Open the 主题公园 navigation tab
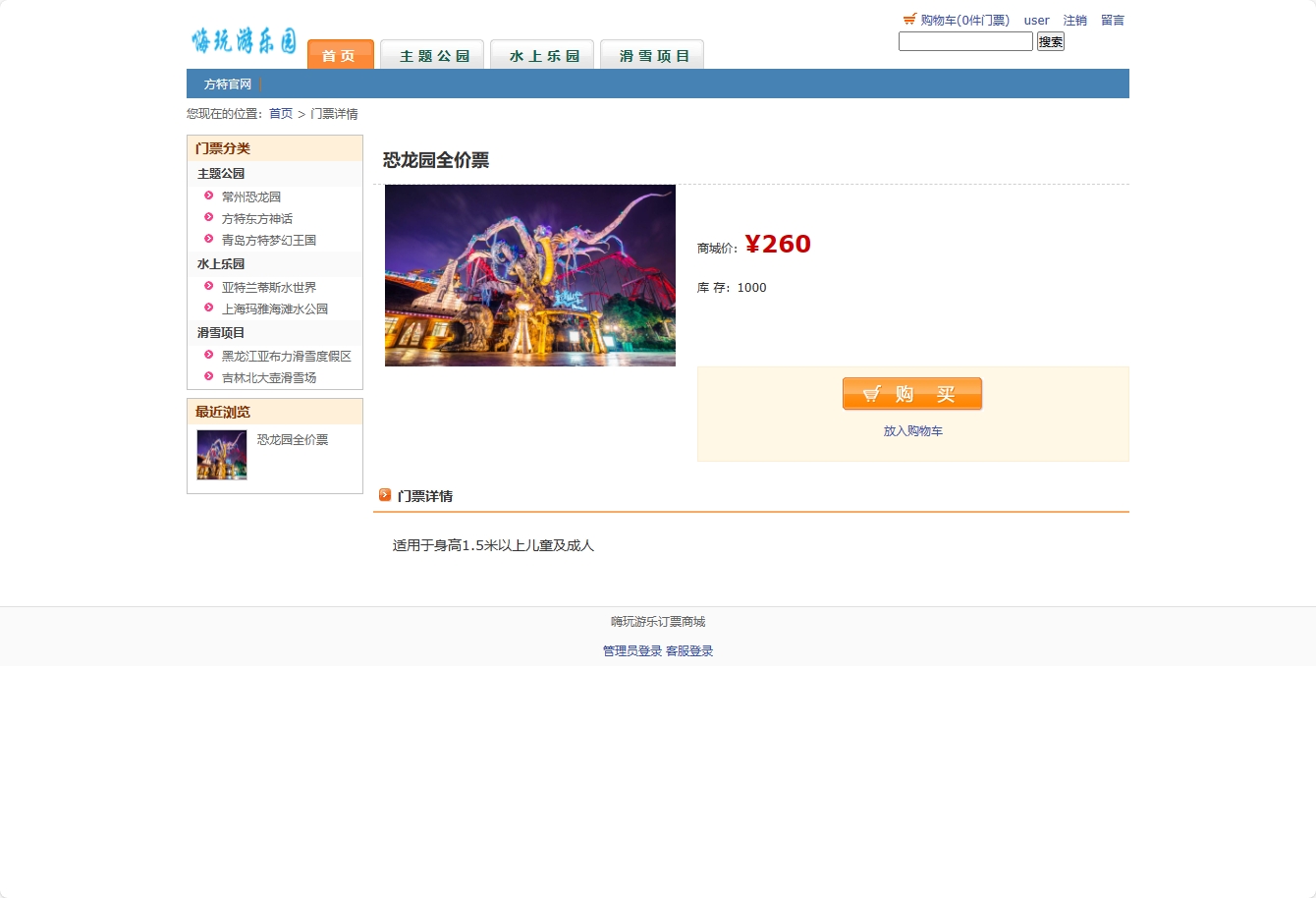 pos(432,54)
